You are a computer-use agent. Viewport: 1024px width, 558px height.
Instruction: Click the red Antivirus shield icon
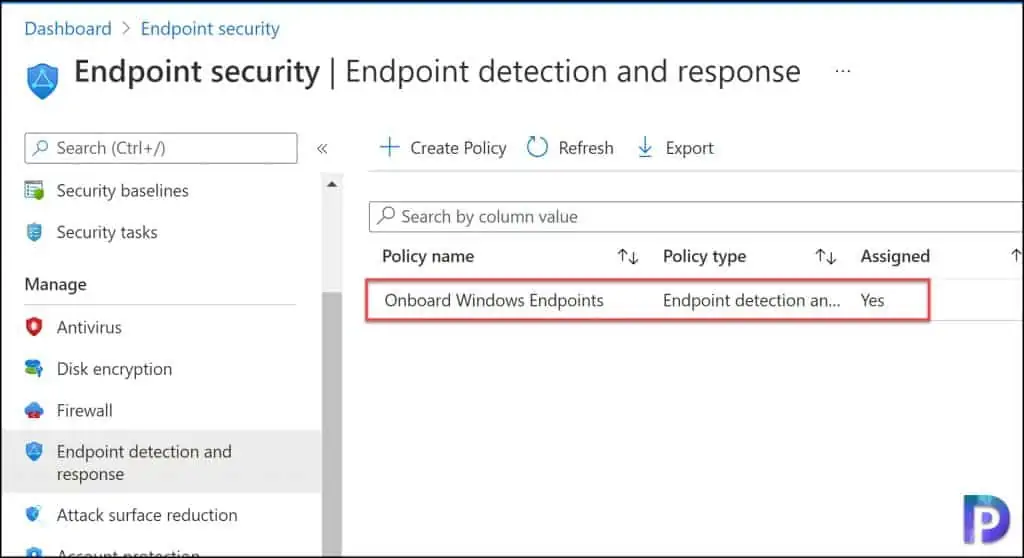(34, 327)
